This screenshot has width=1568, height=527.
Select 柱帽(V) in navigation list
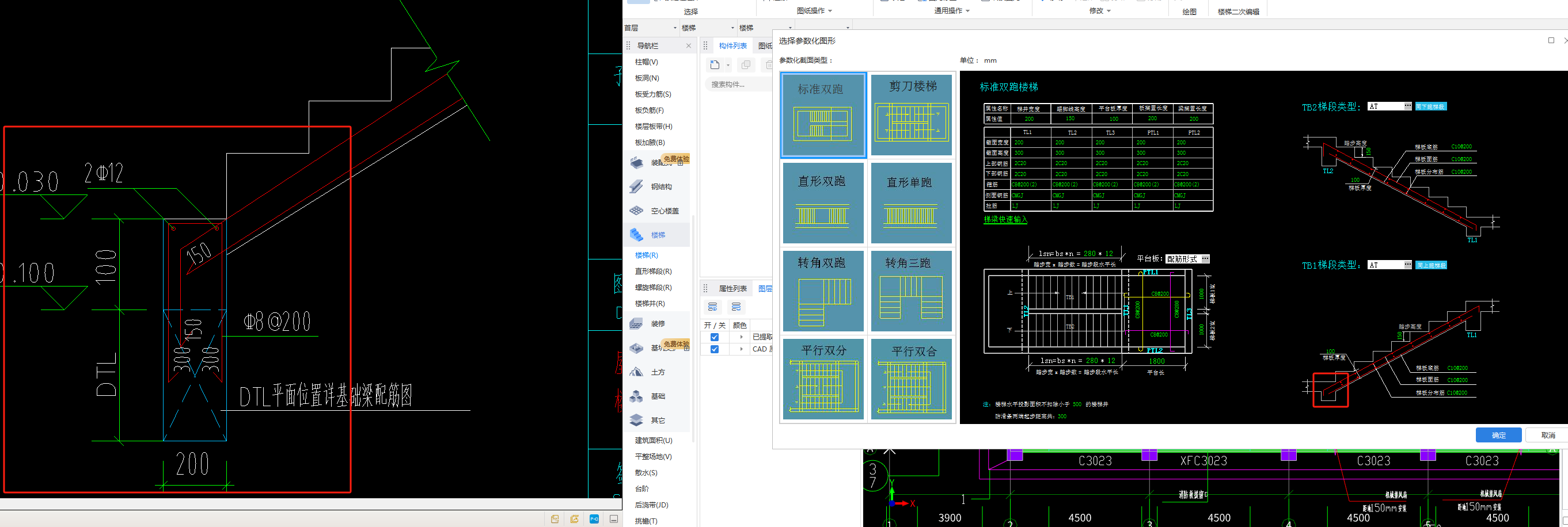647,62
